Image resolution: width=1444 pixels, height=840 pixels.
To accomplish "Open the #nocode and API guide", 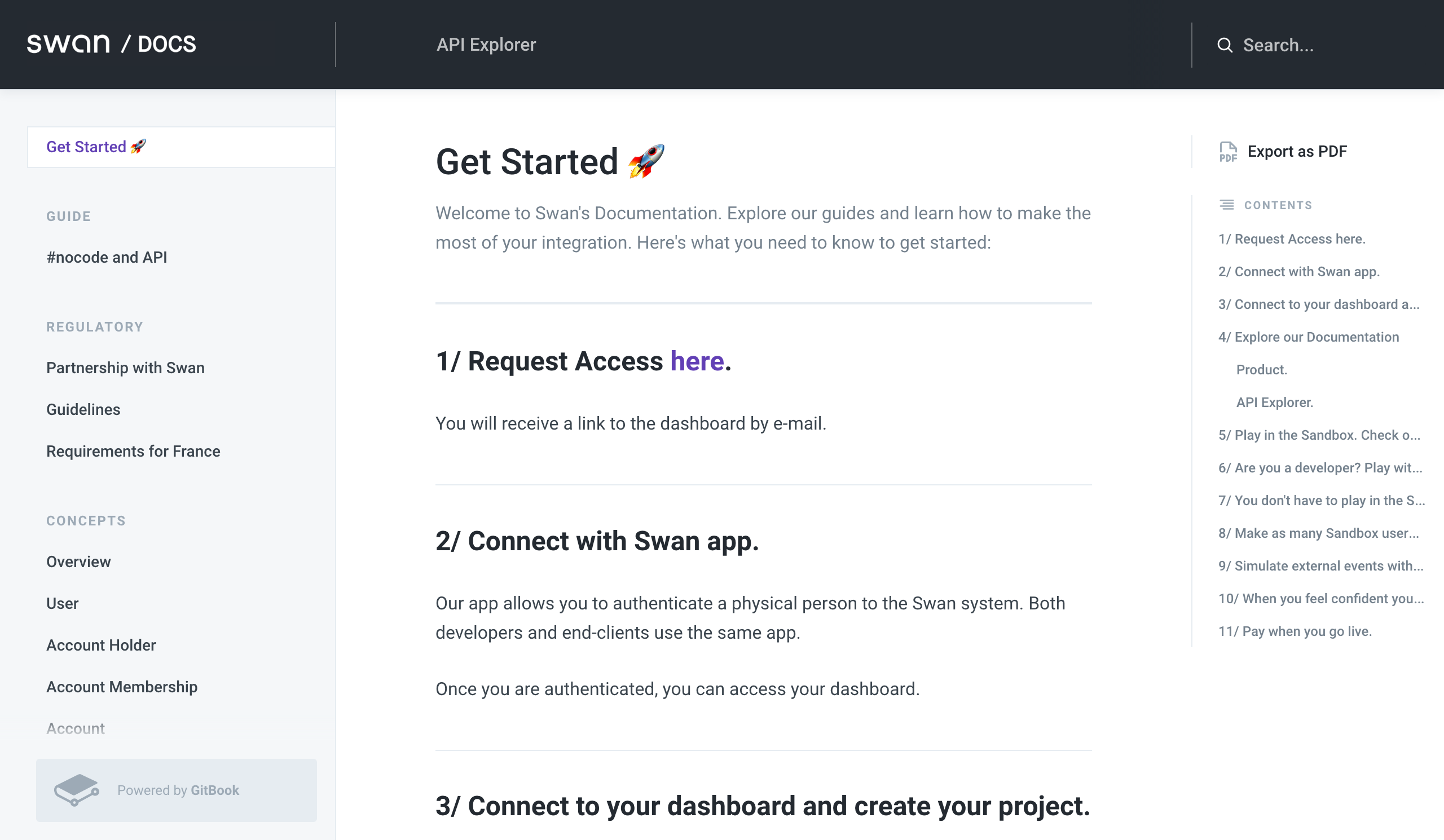I will tap(107, 258).
